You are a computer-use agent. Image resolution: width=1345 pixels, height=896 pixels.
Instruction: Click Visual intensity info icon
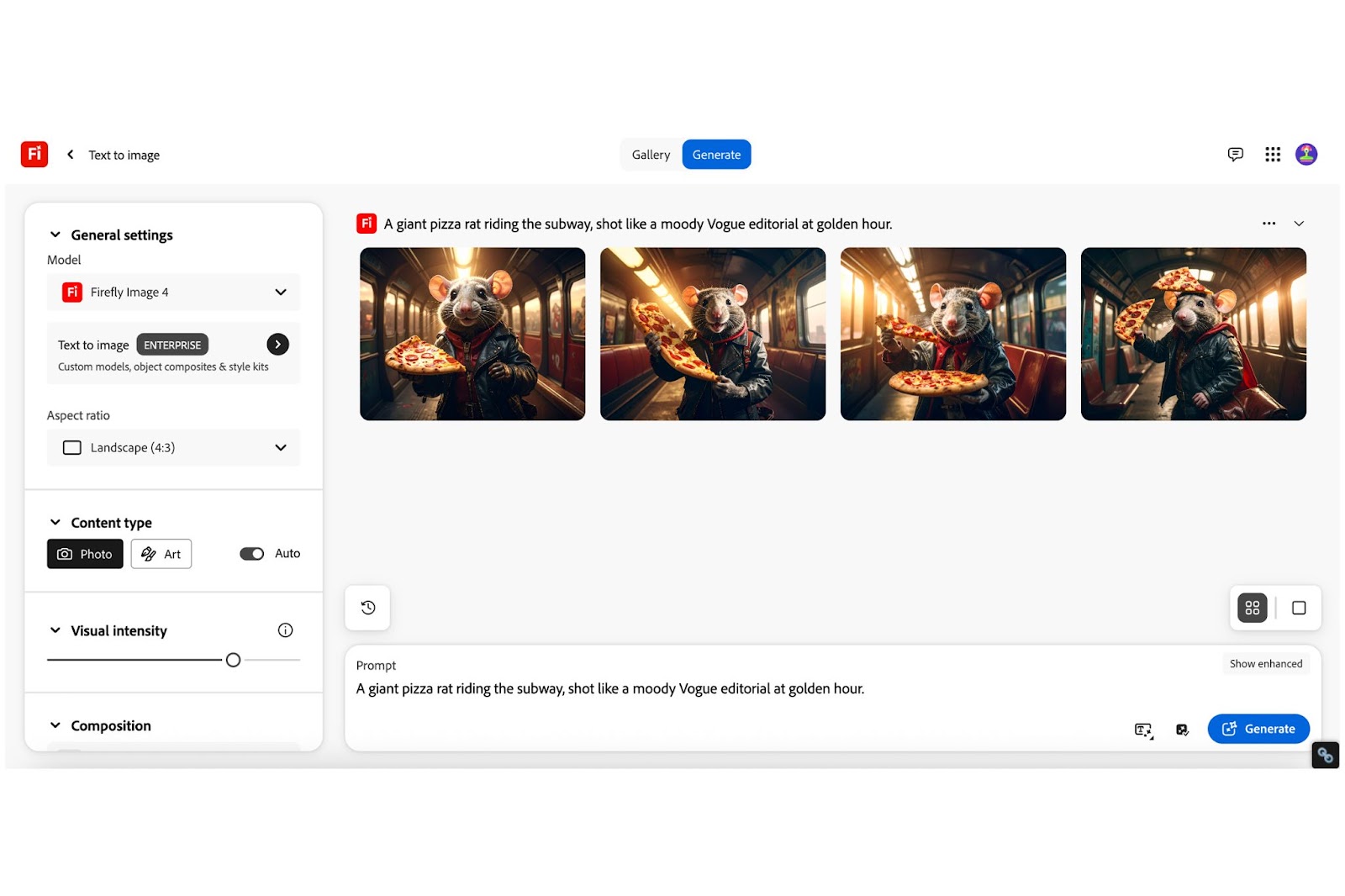pyautogui.click(x=285, y=630)
